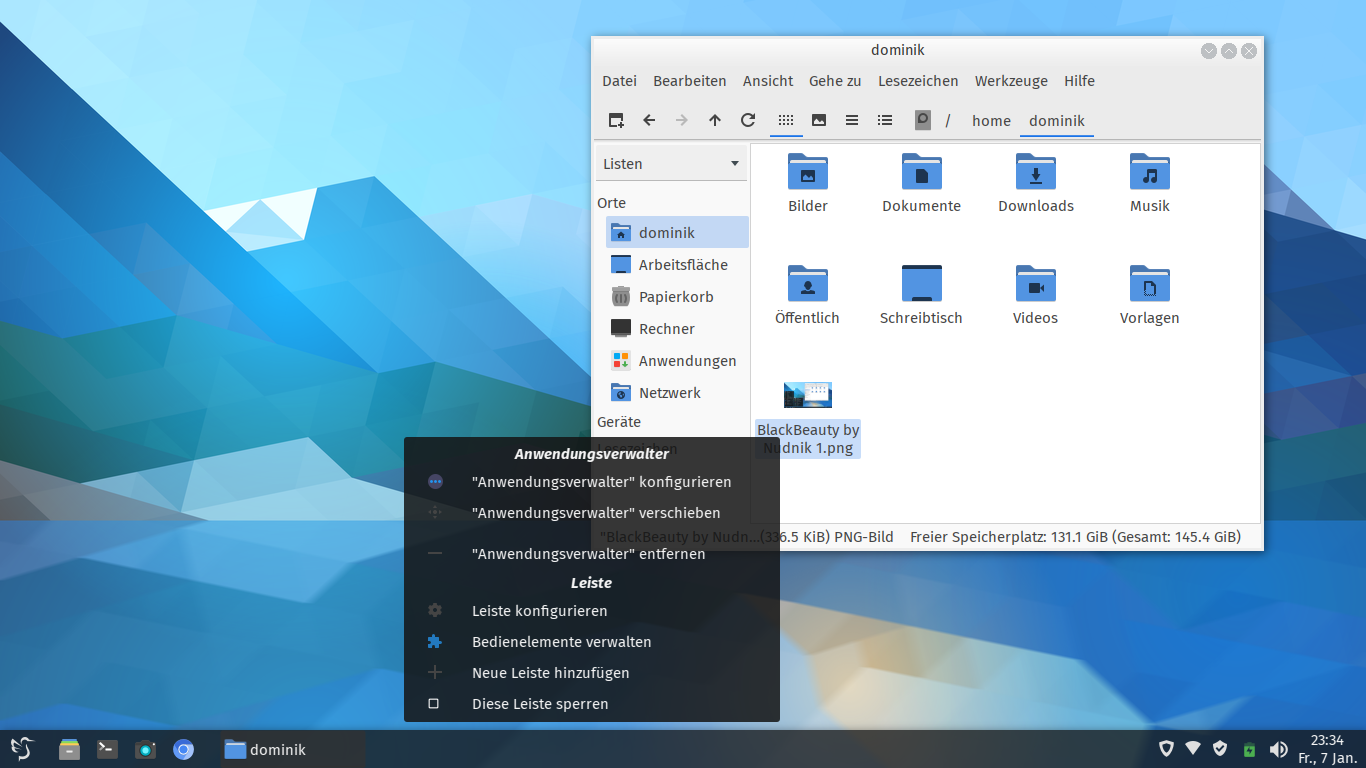Click the path edit button before root
Screen dimensions: 1366x768
(x=923, y=120)
